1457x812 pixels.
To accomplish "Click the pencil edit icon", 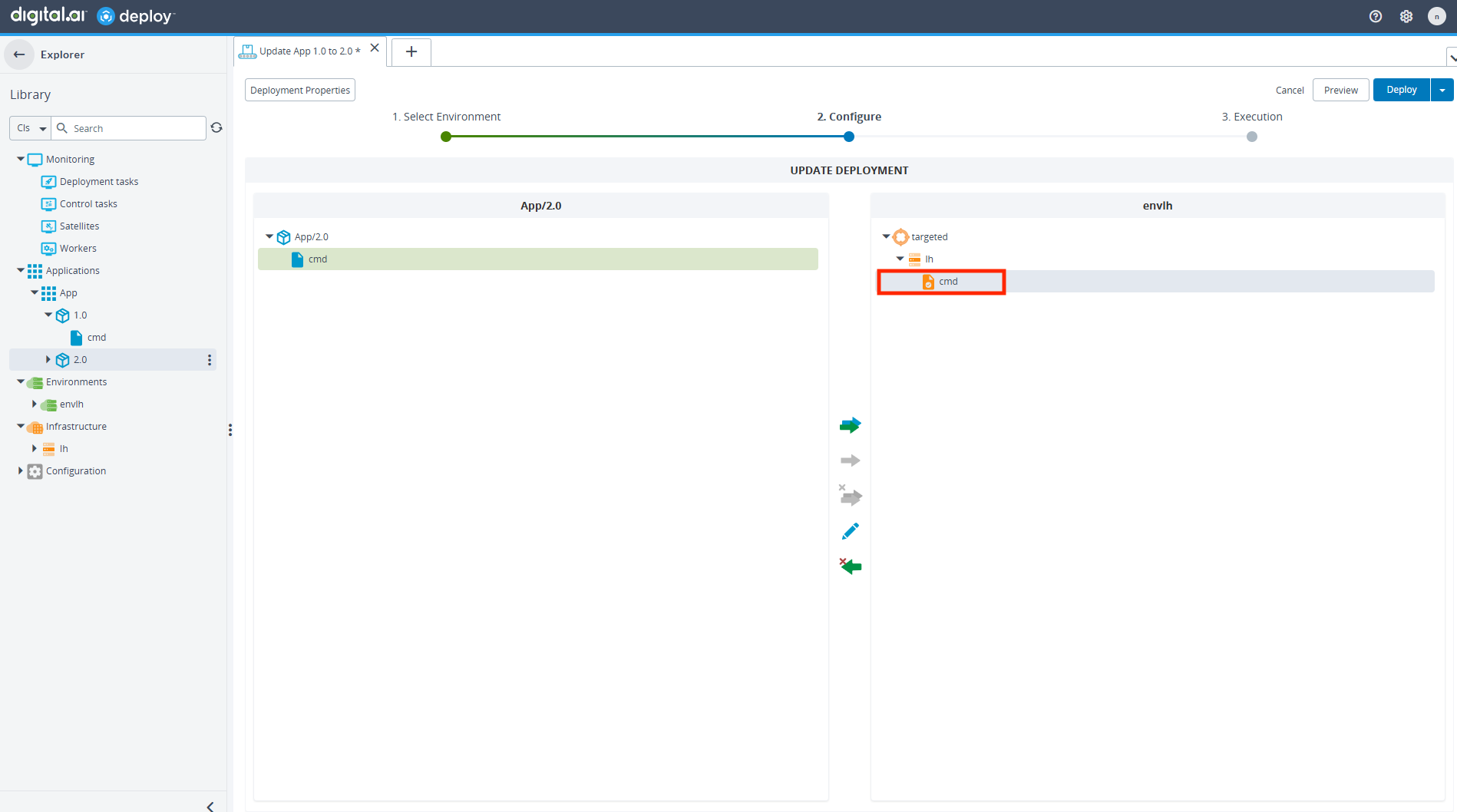I will tap(850, 531).
